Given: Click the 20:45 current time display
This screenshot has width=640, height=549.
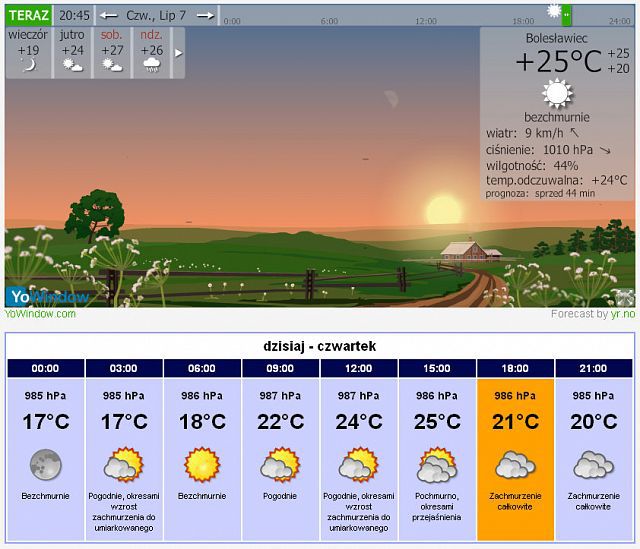Looking at the screenshot, I should point(74,16).
